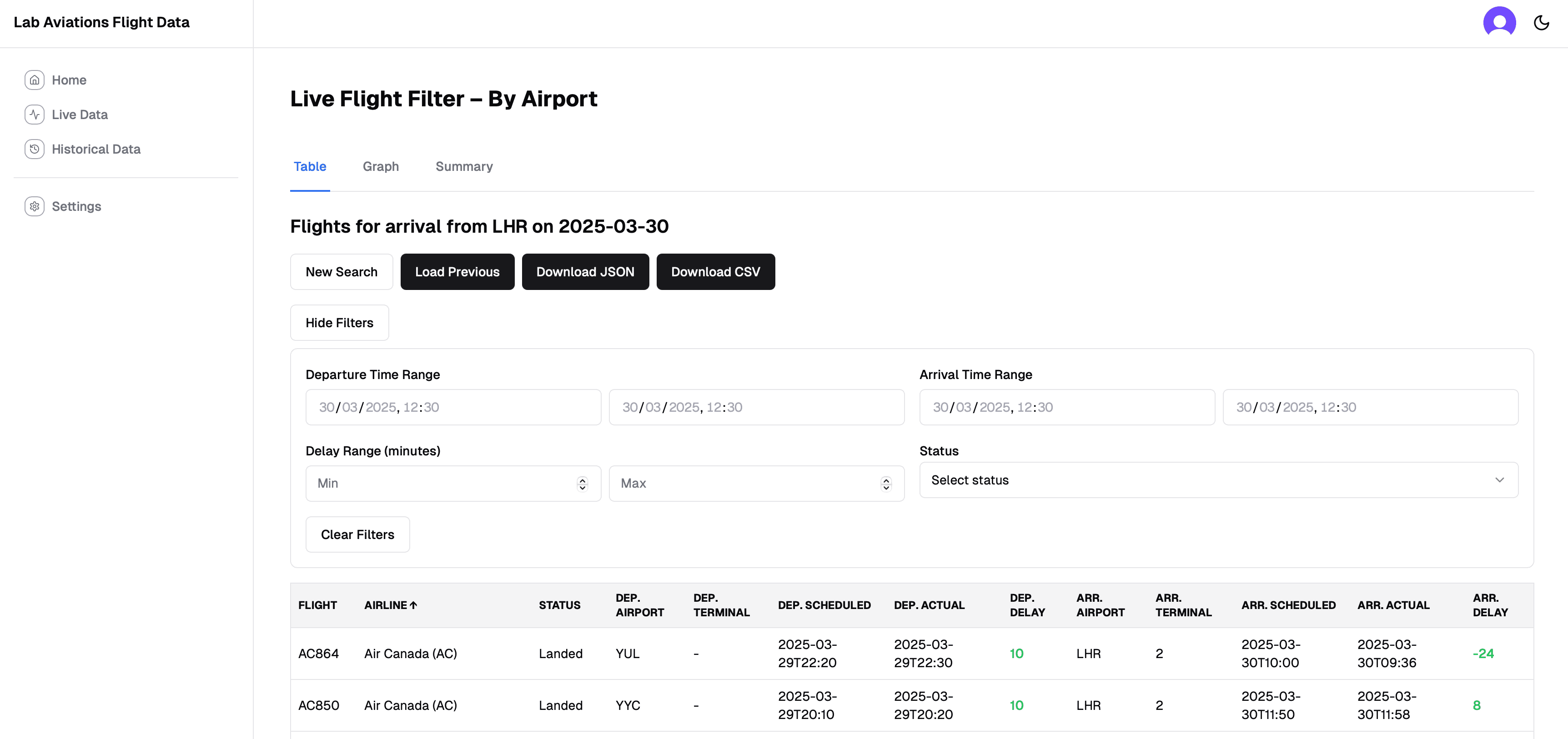Toggle the Airline column sort order

coord(390,605)
